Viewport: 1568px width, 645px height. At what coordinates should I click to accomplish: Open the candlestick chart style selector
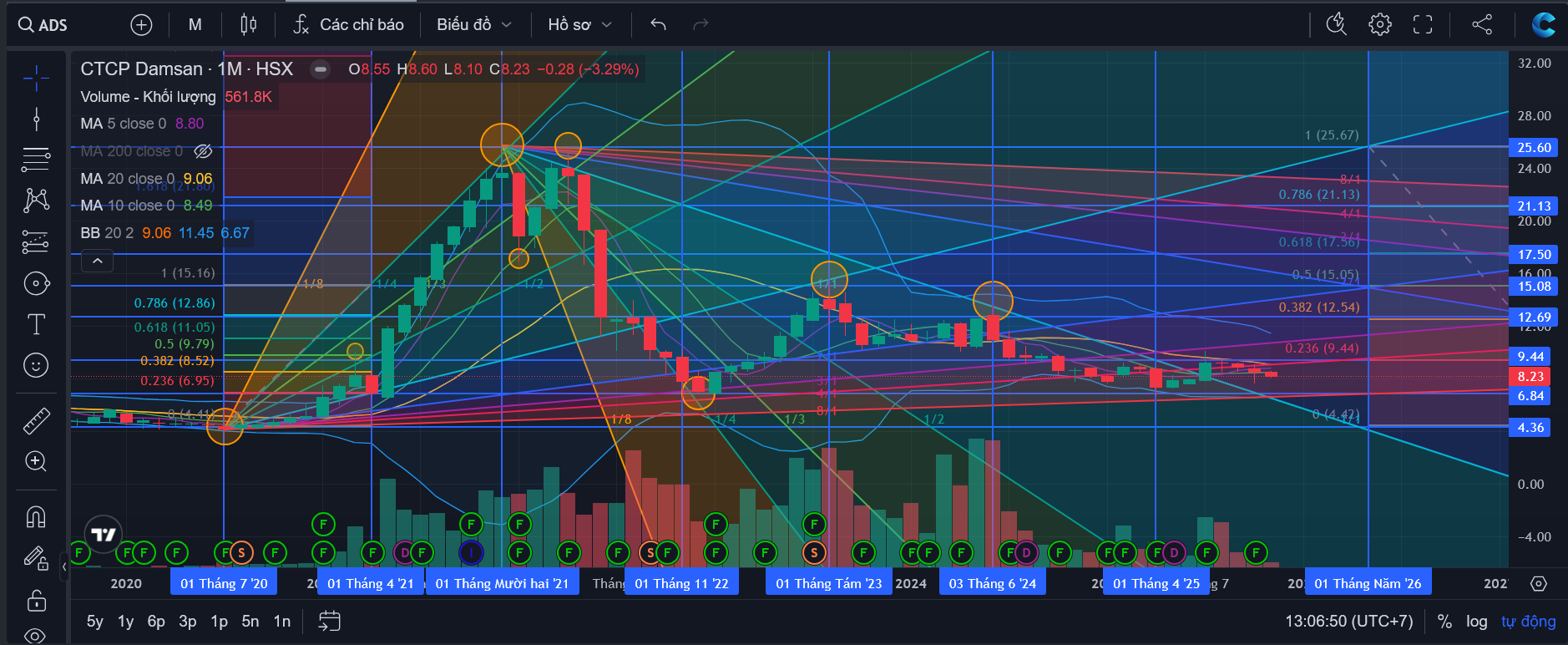pyautogui.click(x=248, y=25)
